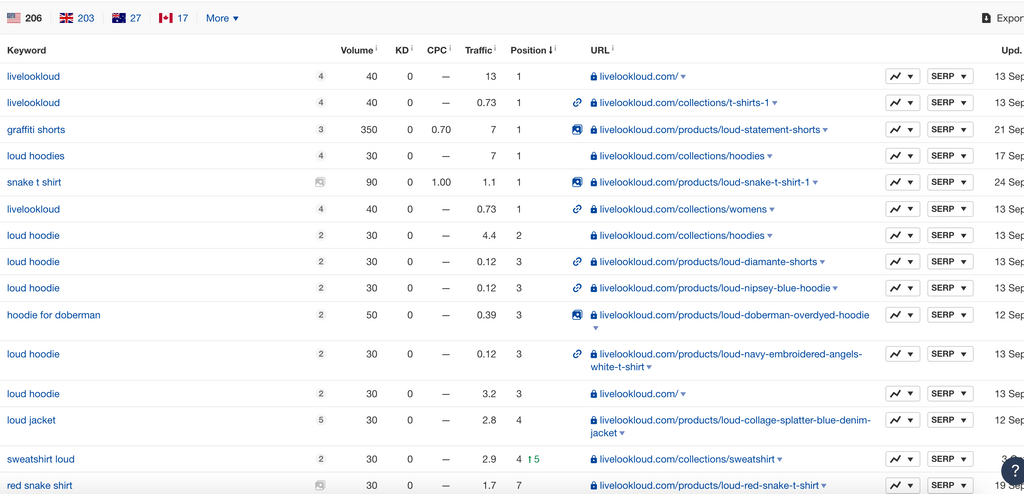The height and width of the screenshot is (494, 1024).
Task: Sort by Traffic column header
Action: point(479,50)
